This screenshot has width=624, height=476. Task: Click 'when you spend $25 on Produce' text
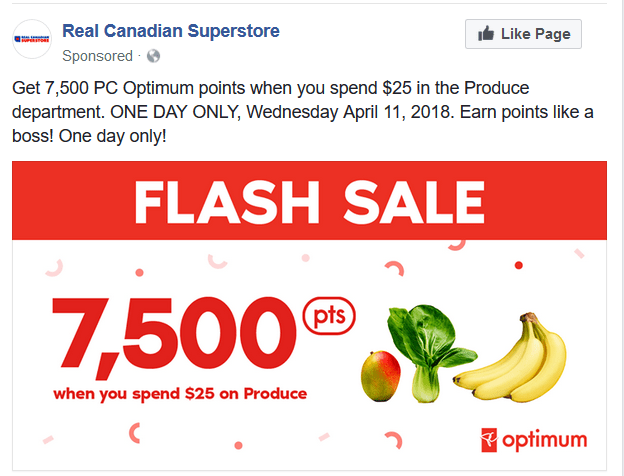pos(180,394)
